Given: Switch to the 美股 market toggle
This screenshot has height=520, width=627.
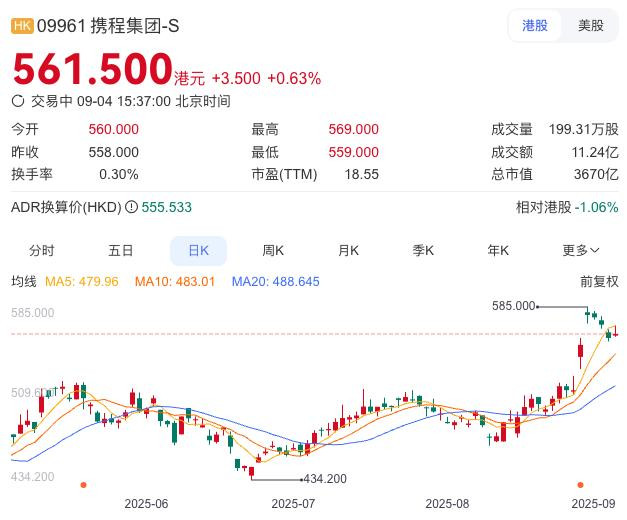Looking at the screenshot, I should (591, 26).
